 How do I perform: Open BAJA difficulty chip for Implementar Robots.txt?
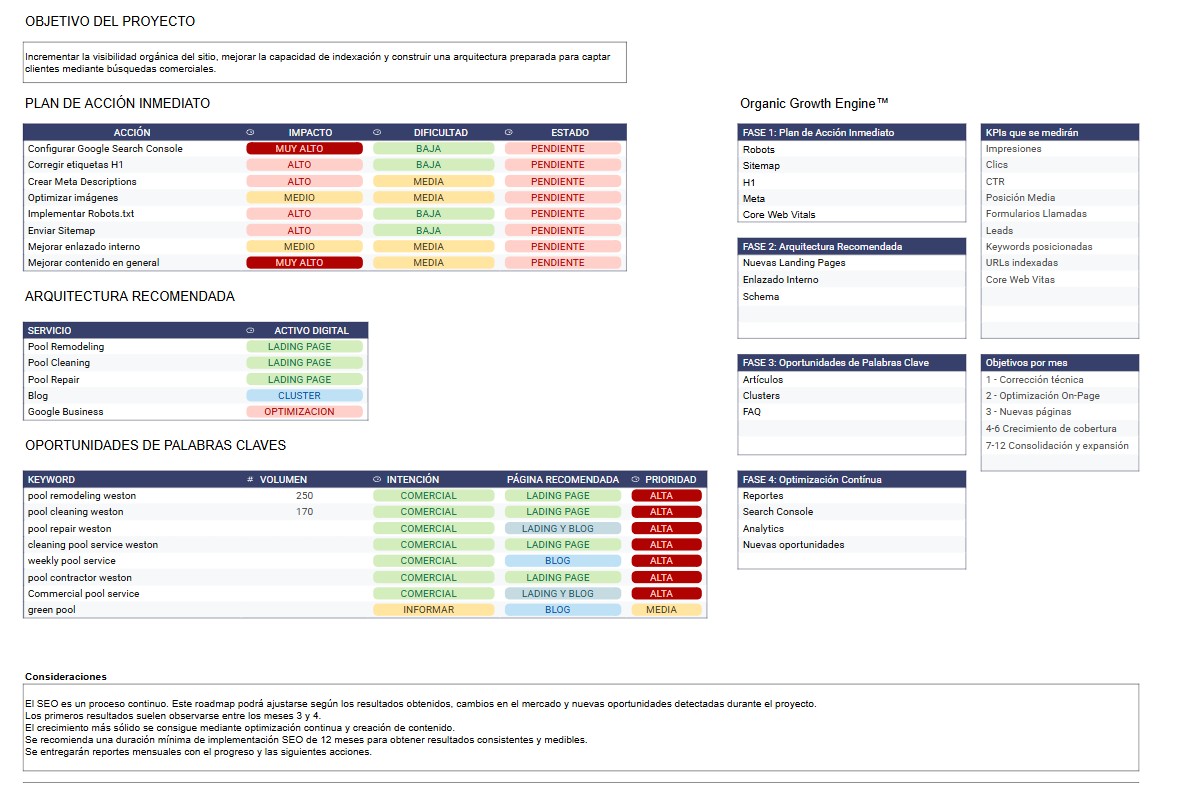point(434,214)
